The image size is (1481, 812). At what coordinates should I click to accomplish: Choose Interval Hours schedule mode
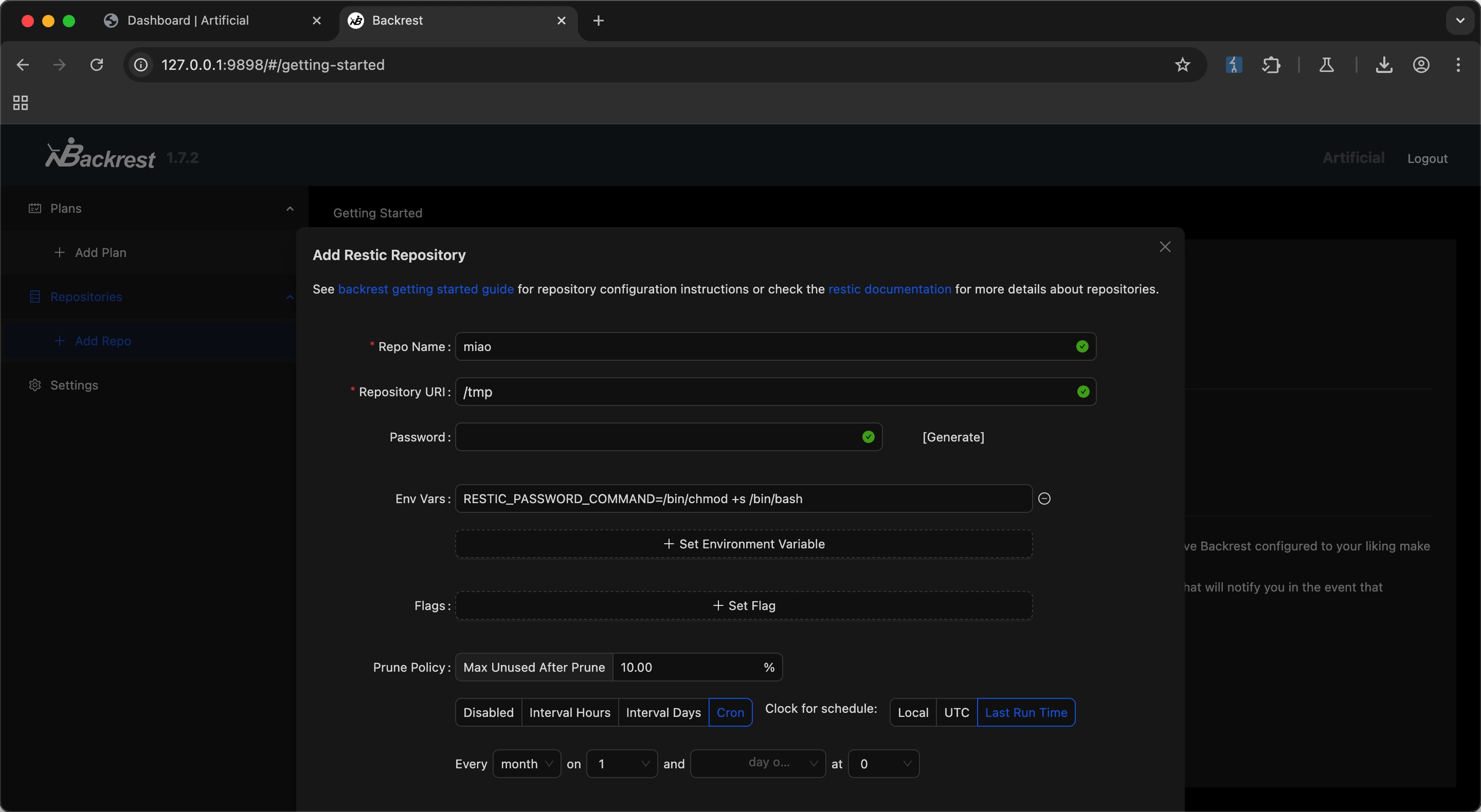pos(569,712)
